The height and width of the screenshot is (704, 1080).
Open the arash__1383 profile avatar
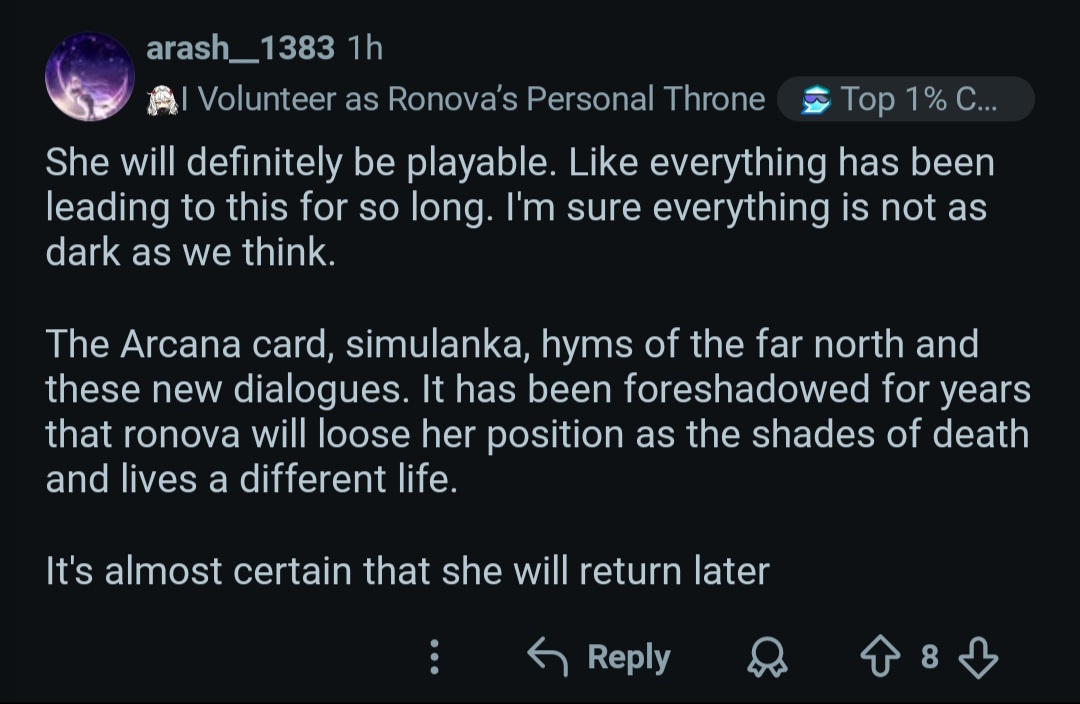90,76
